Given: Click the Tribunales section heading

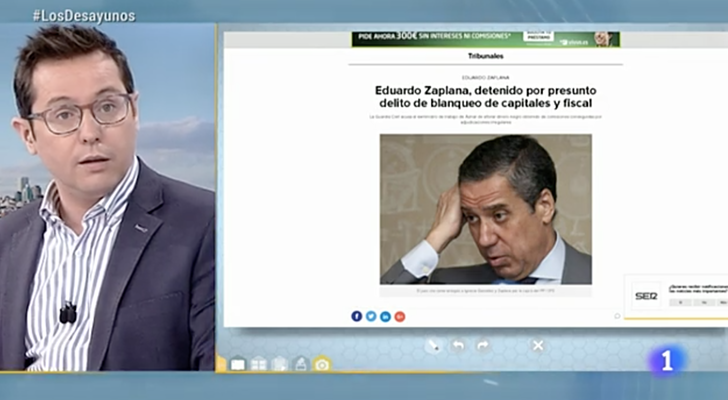Looking at the screenshot, I should coord(486,56).
